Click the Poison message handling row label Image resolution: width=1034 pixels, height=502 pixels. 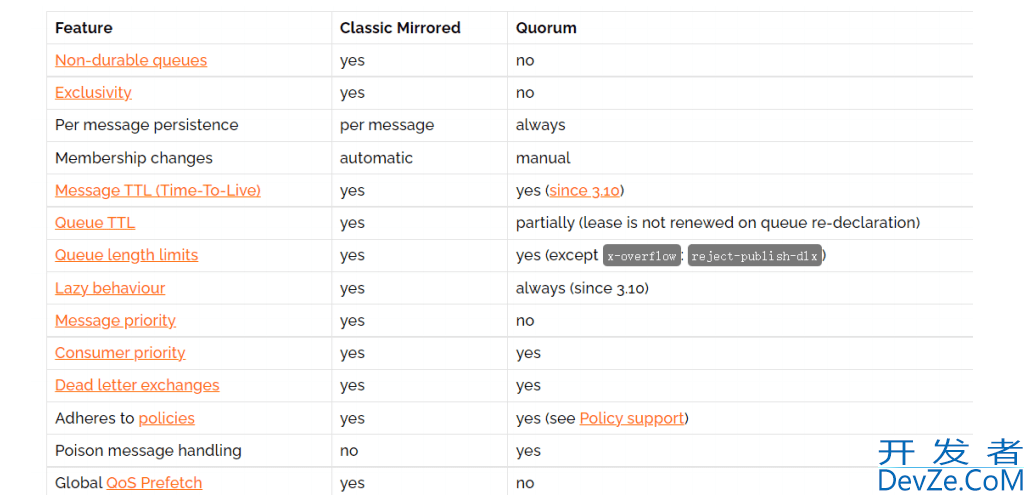148,451
